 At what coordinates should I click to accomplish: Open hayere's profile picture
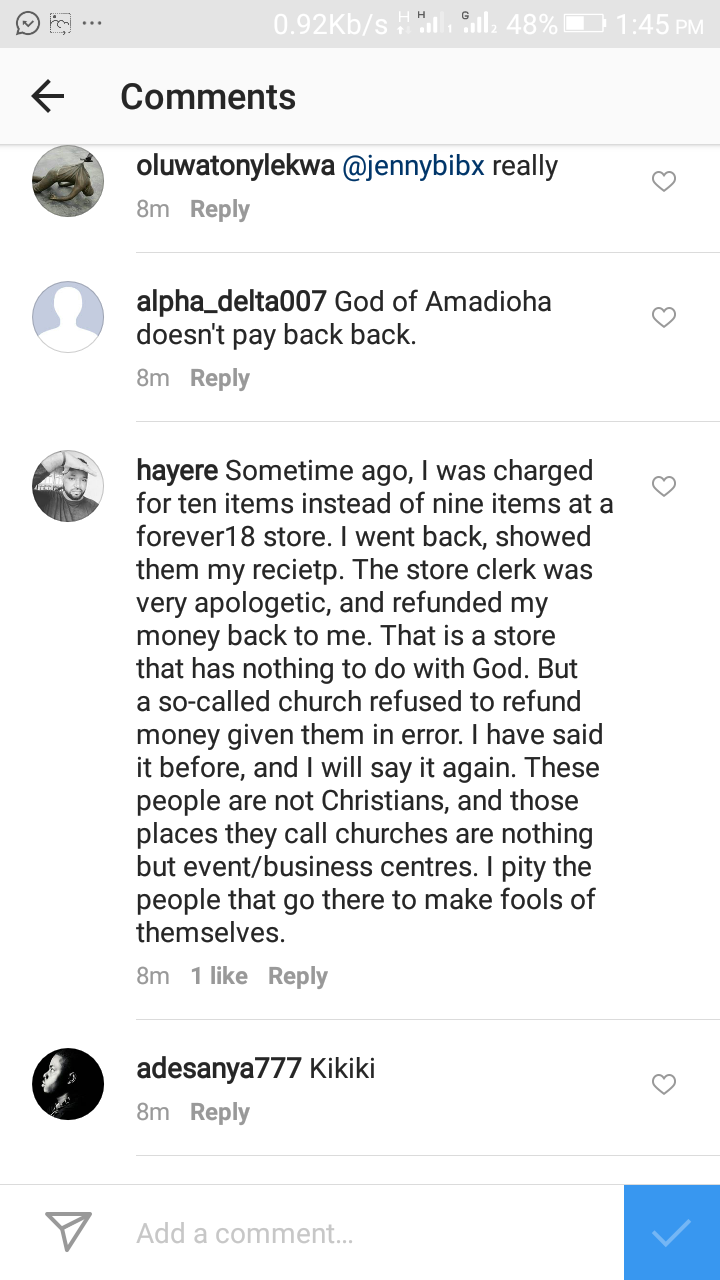coord(69,486)
